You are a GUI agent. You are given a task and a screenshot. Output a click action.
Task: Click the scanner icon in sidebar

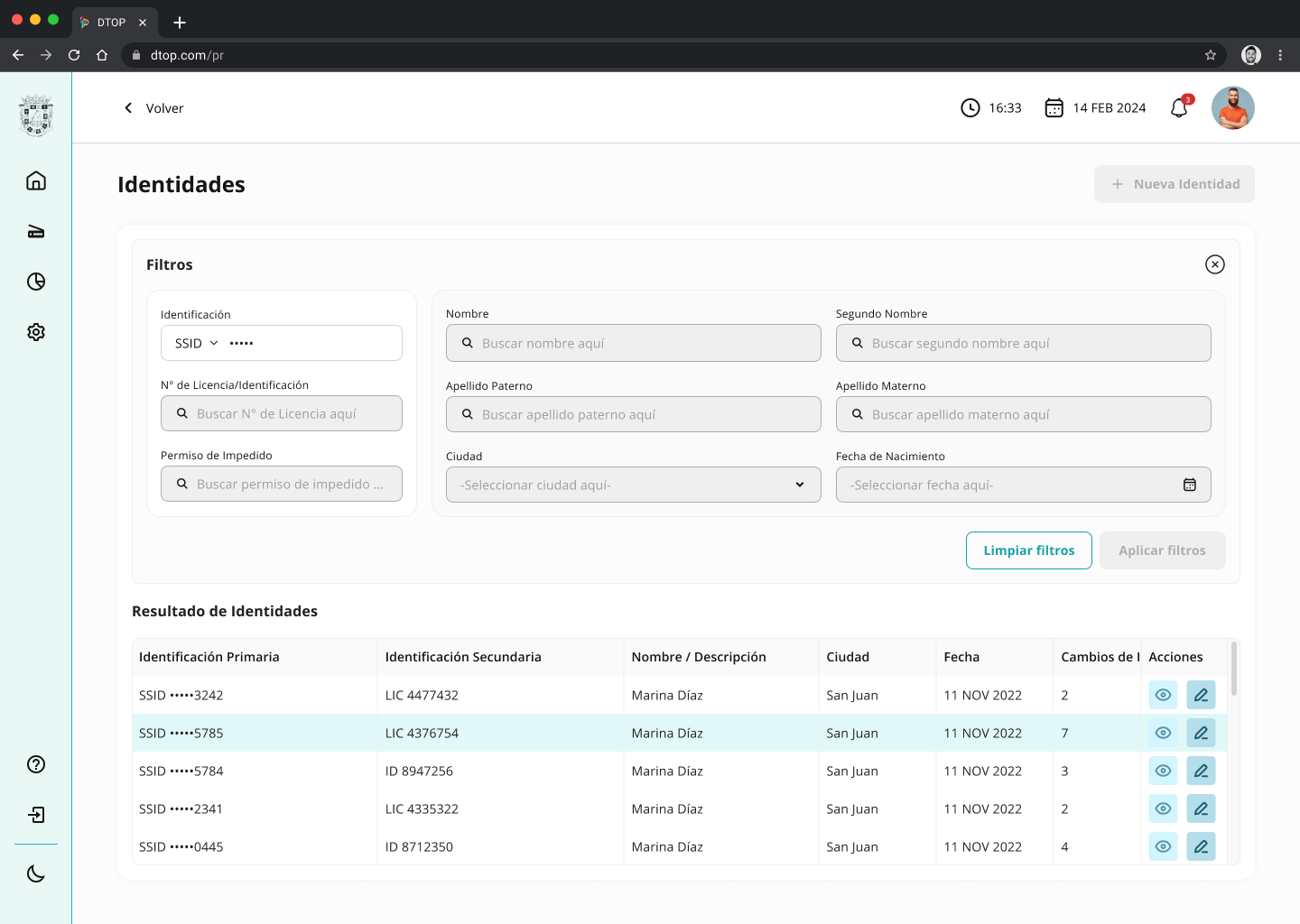[36, 232]
